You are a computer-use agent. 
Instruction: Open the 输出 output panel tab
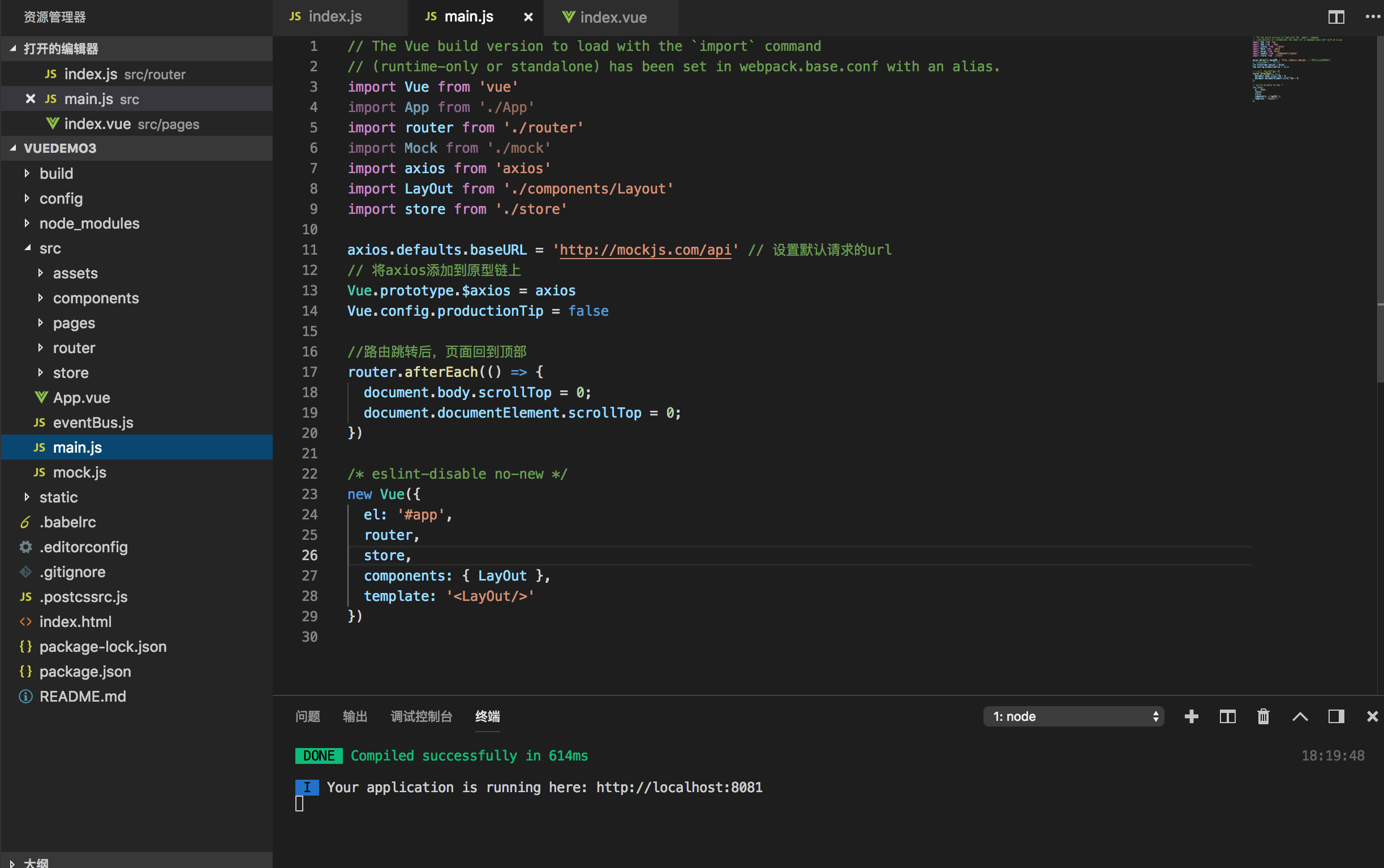point(355,716)
